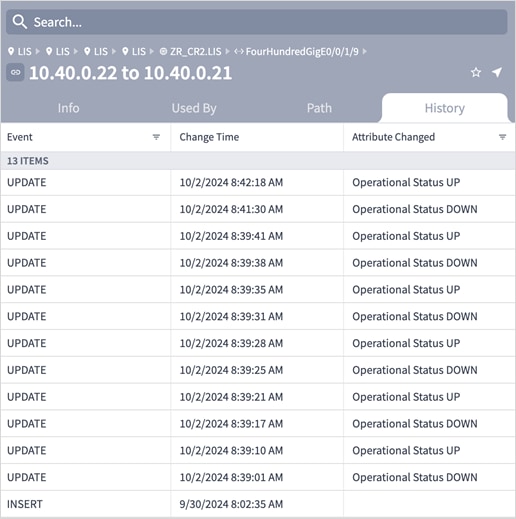Click the Change Time column header
Viewport: 516px width, 519px height.
(x=257, y=137)
